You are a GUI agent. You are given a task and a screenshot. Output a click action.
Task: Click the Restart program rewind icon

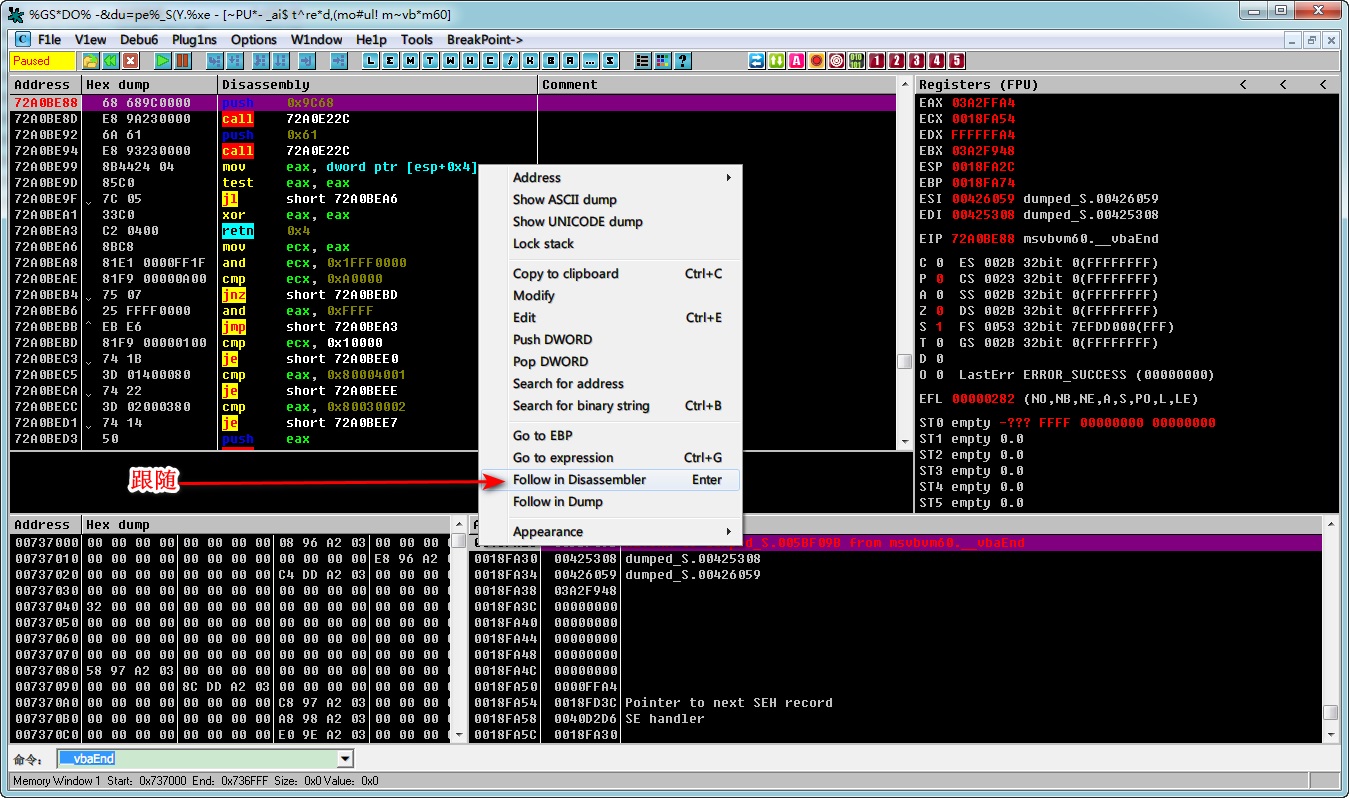(110, 61)
